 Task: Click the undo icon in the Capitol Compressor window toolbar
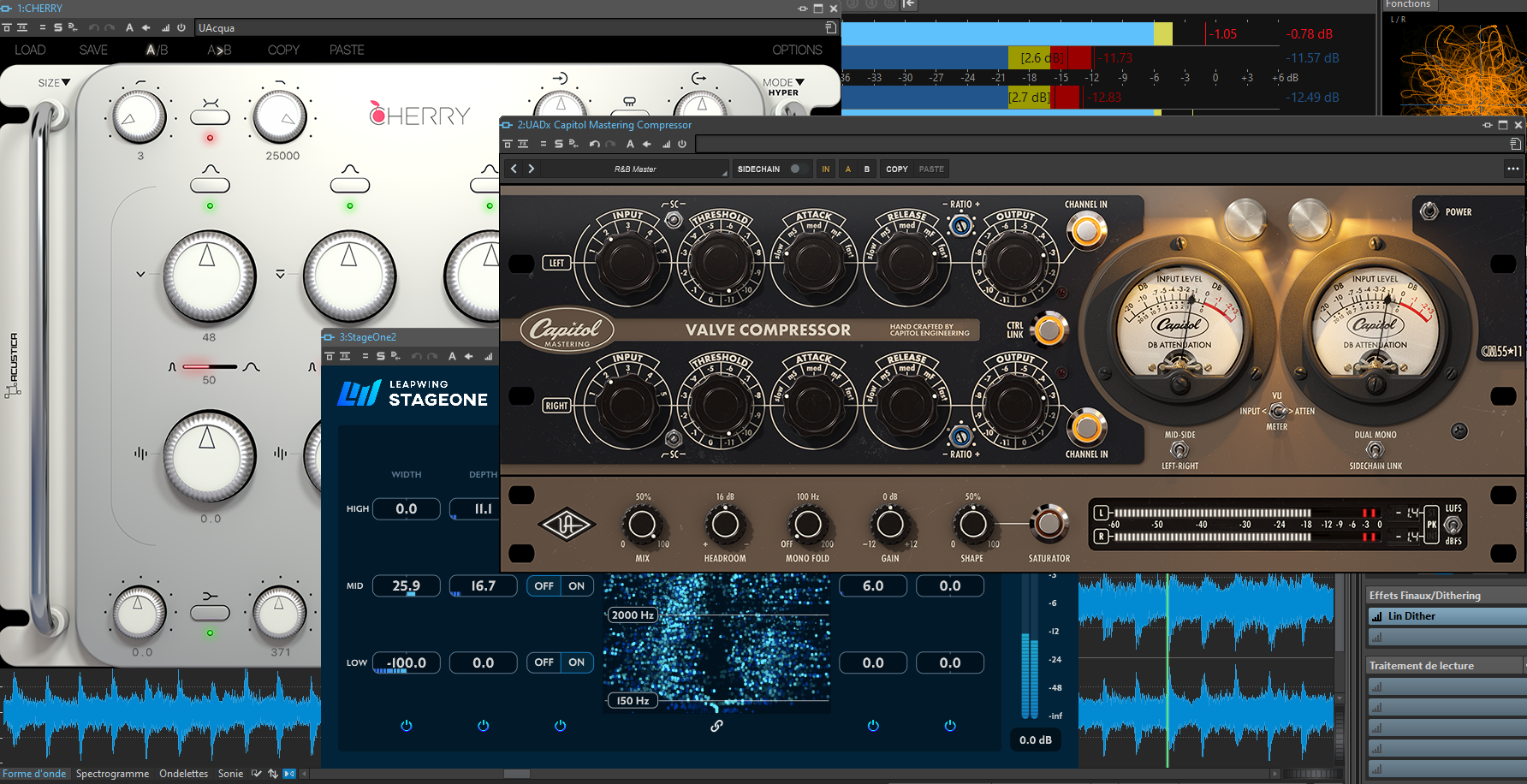point(594,144)
